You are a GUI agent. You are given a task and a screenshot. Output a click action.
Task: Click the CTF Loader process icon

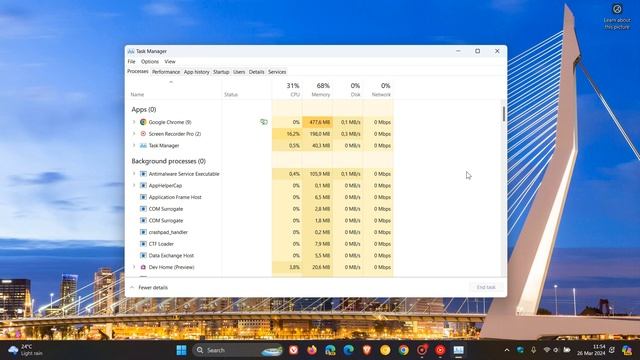[143, 244]
